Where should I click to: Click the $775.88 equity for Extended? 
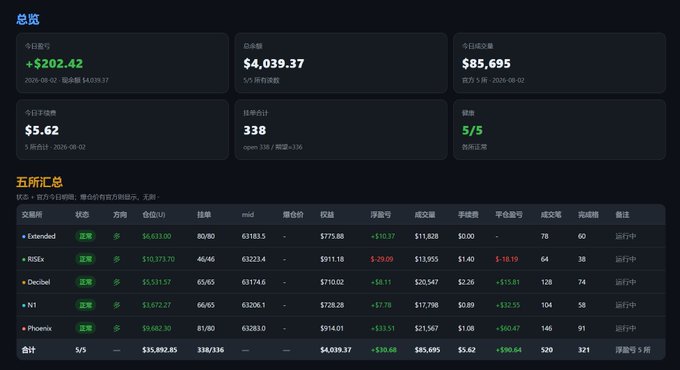tap(332, 236)
